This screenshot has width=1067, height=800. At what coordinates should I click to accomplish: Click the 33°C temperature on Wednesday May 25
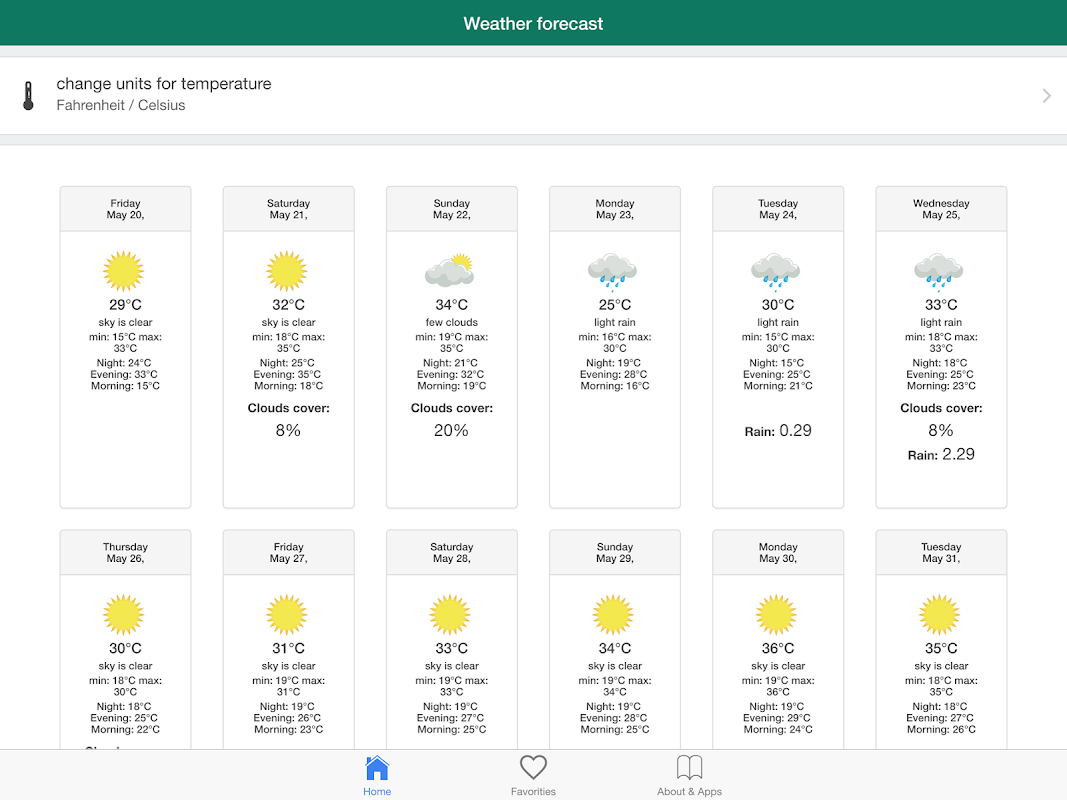pos(941,305)
